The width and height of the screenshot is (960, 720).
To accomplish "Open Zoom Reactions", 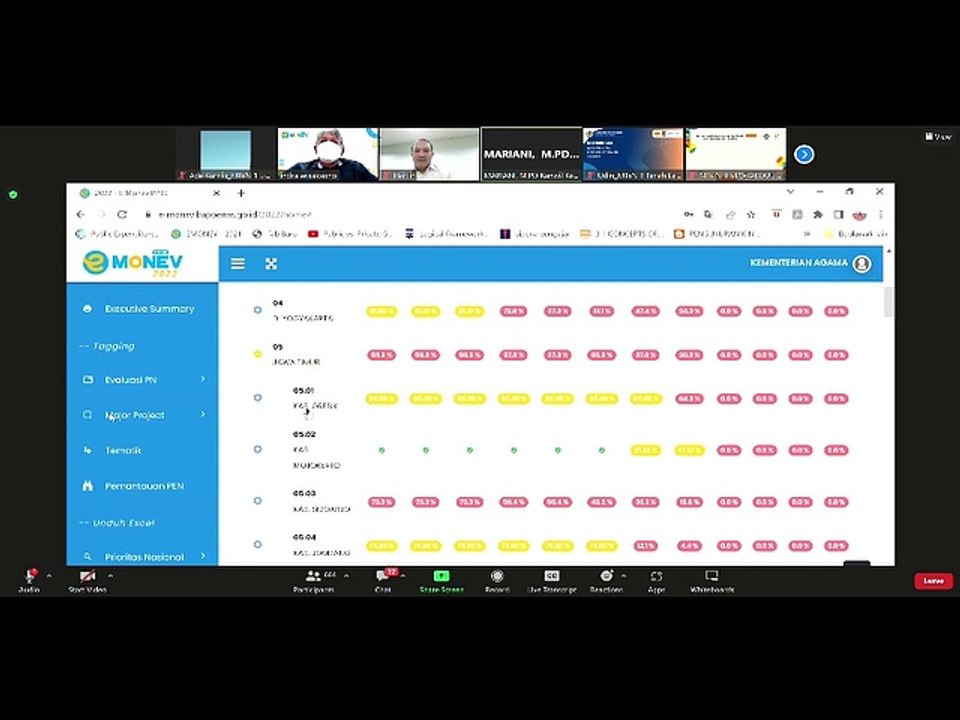I will [606, 582].
